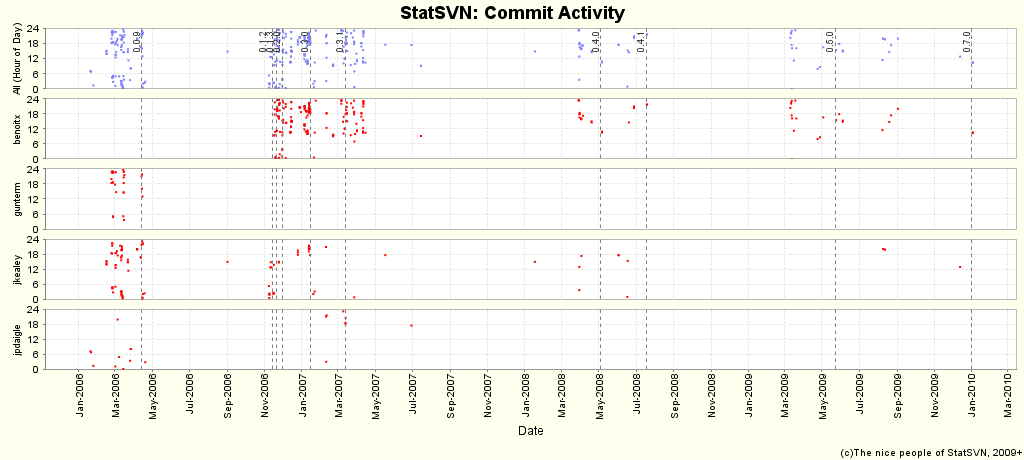Click the "0.4.0" release marker label
Screen dimensions: 1024x460
coord(595,41)
